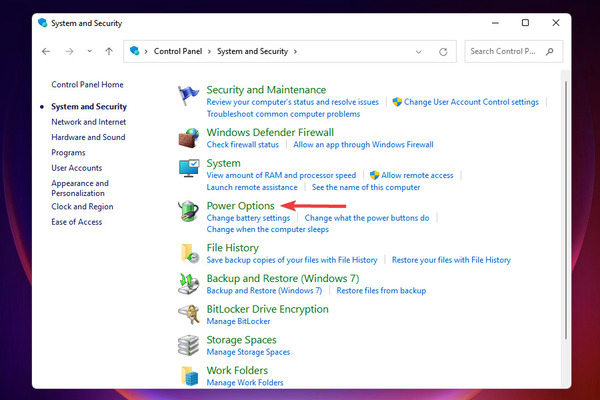Screen dimensions: 600x400
Task: Open Network and Internet category
Action: [88, 122]
